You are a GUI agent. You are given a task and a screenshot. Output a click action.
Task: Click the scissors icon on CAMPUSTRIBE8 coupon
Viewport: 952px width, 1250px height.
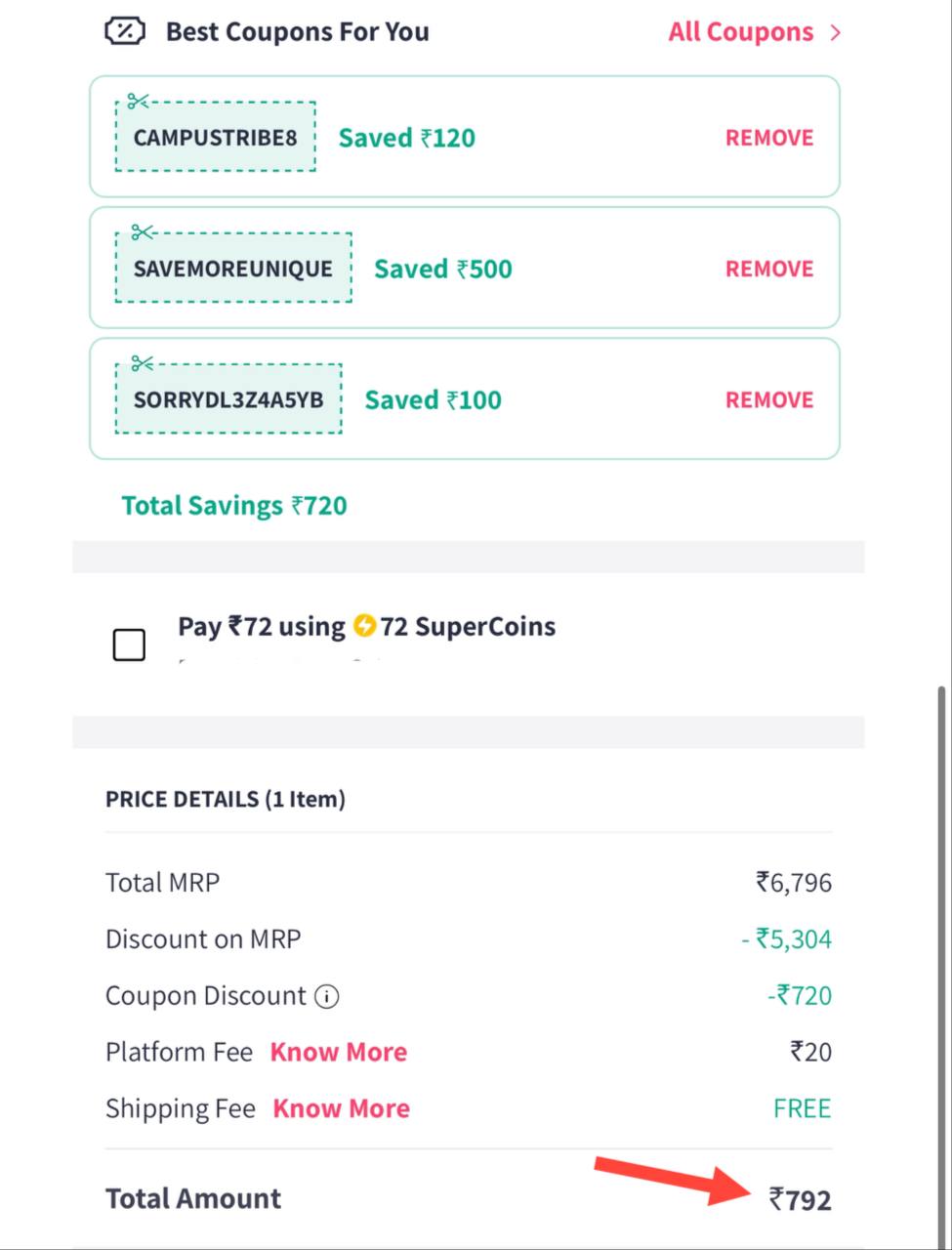click(139, 101)
